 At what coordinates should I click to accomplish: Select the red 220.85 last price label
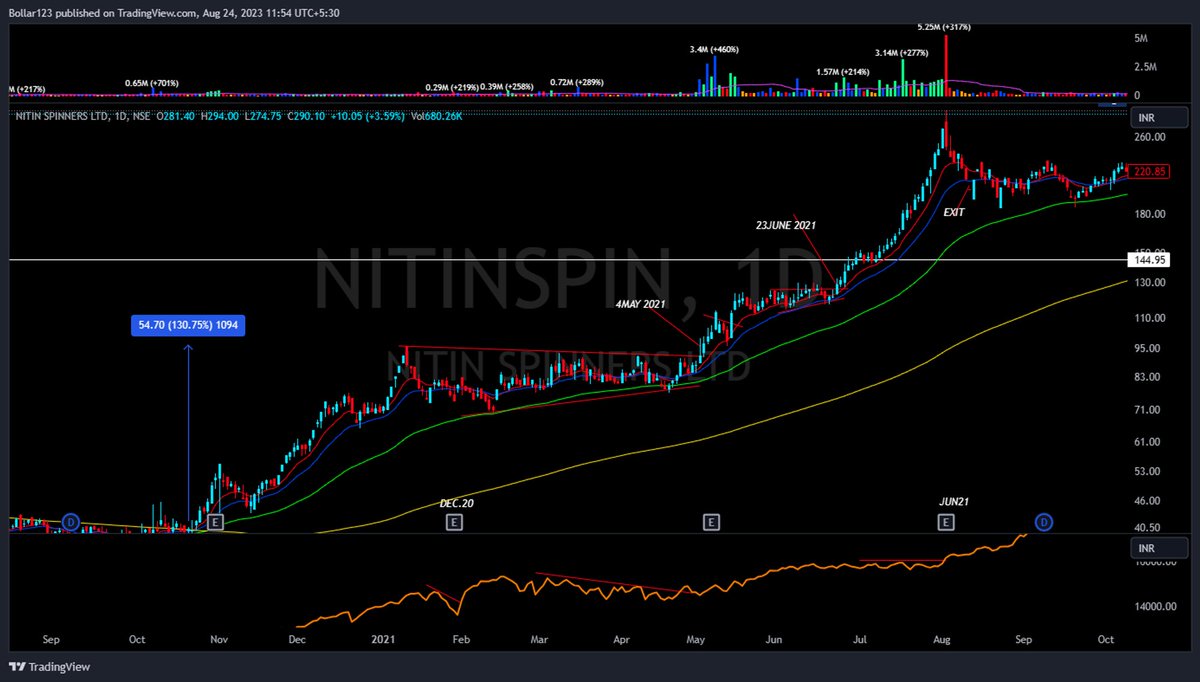(1148, 171)
